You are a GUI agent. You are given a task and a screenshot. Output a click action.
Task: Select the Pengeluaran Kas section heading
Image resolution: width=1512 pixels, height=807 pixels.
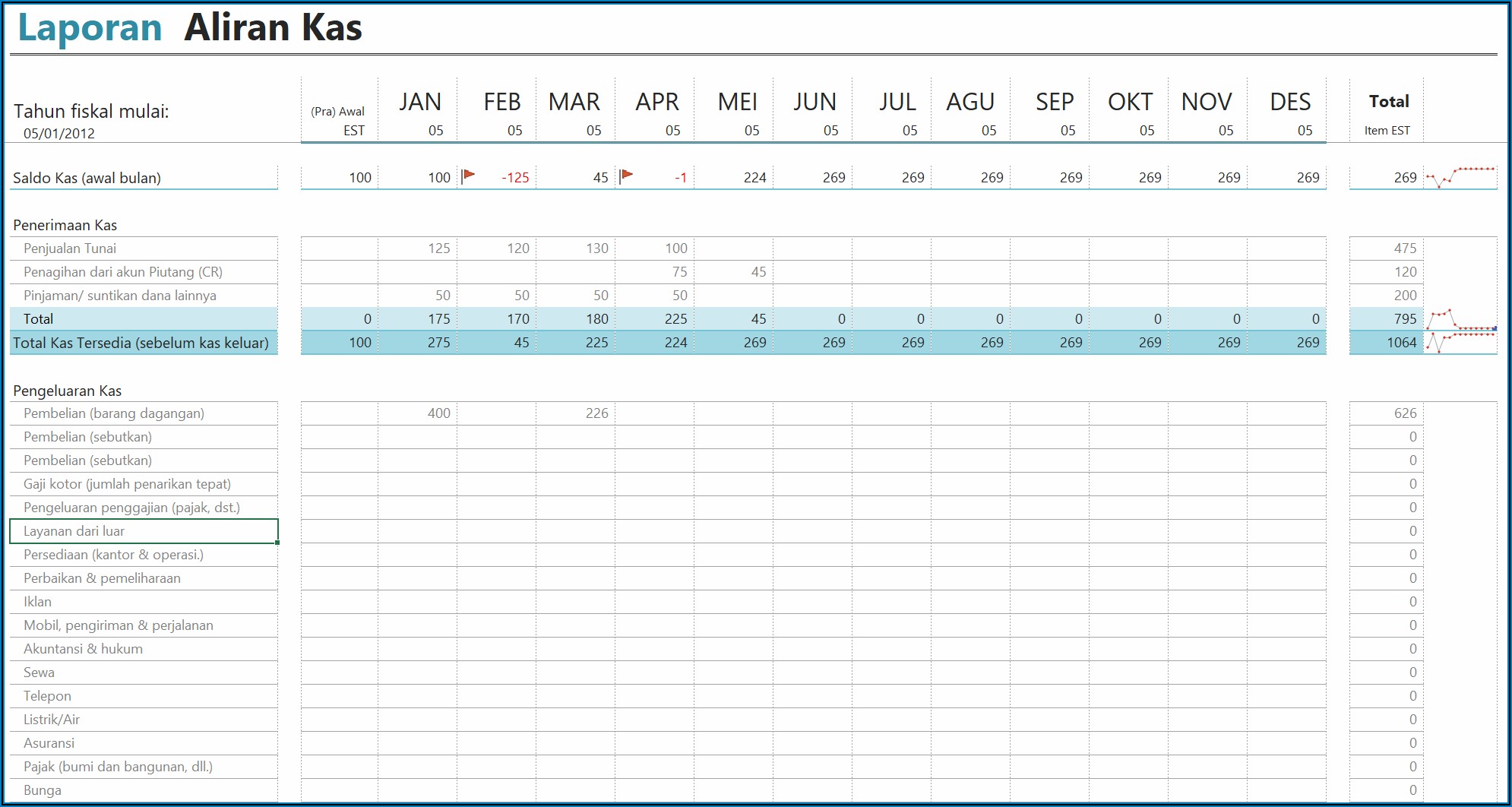point(68,391)
